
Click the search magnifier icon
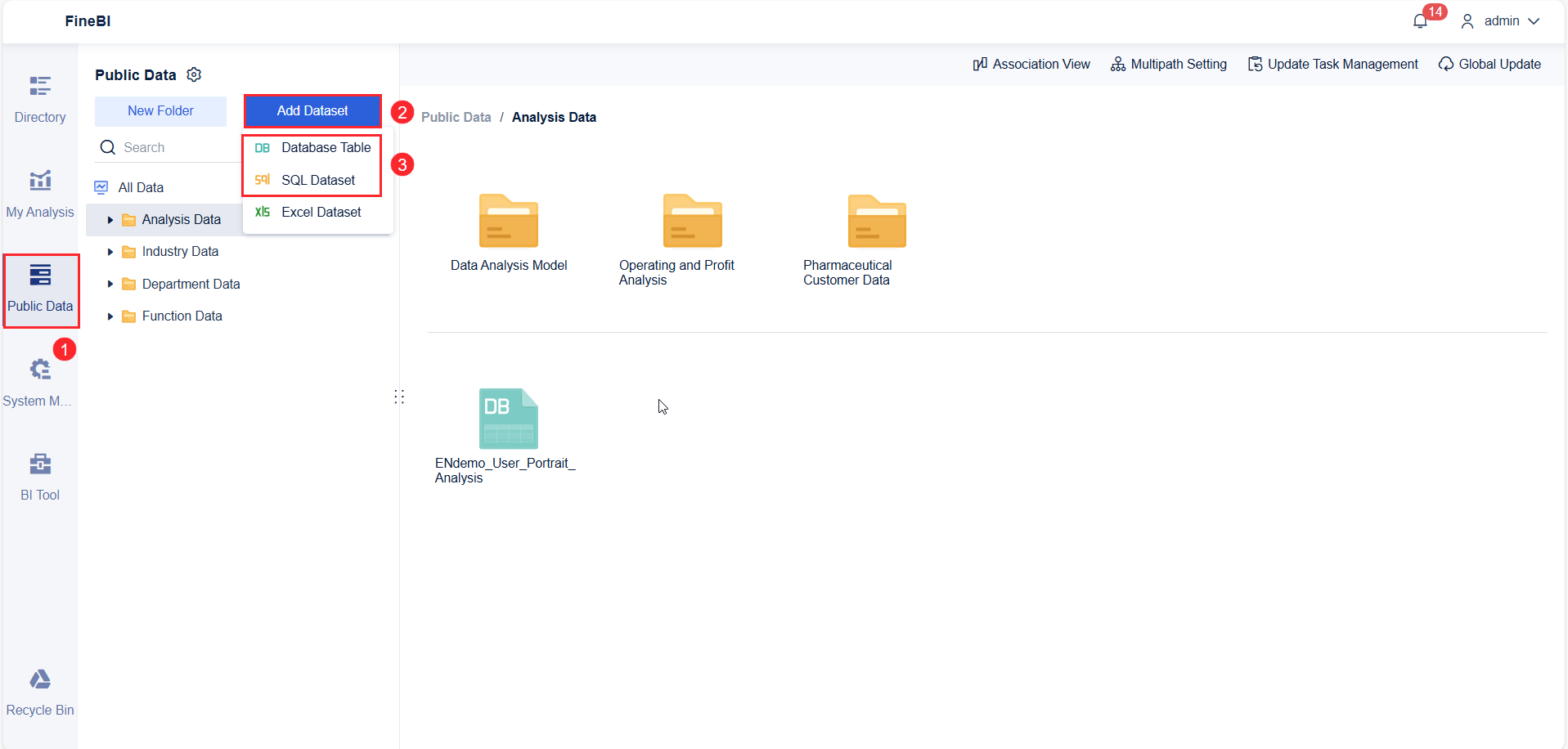(x=108, y=147)
